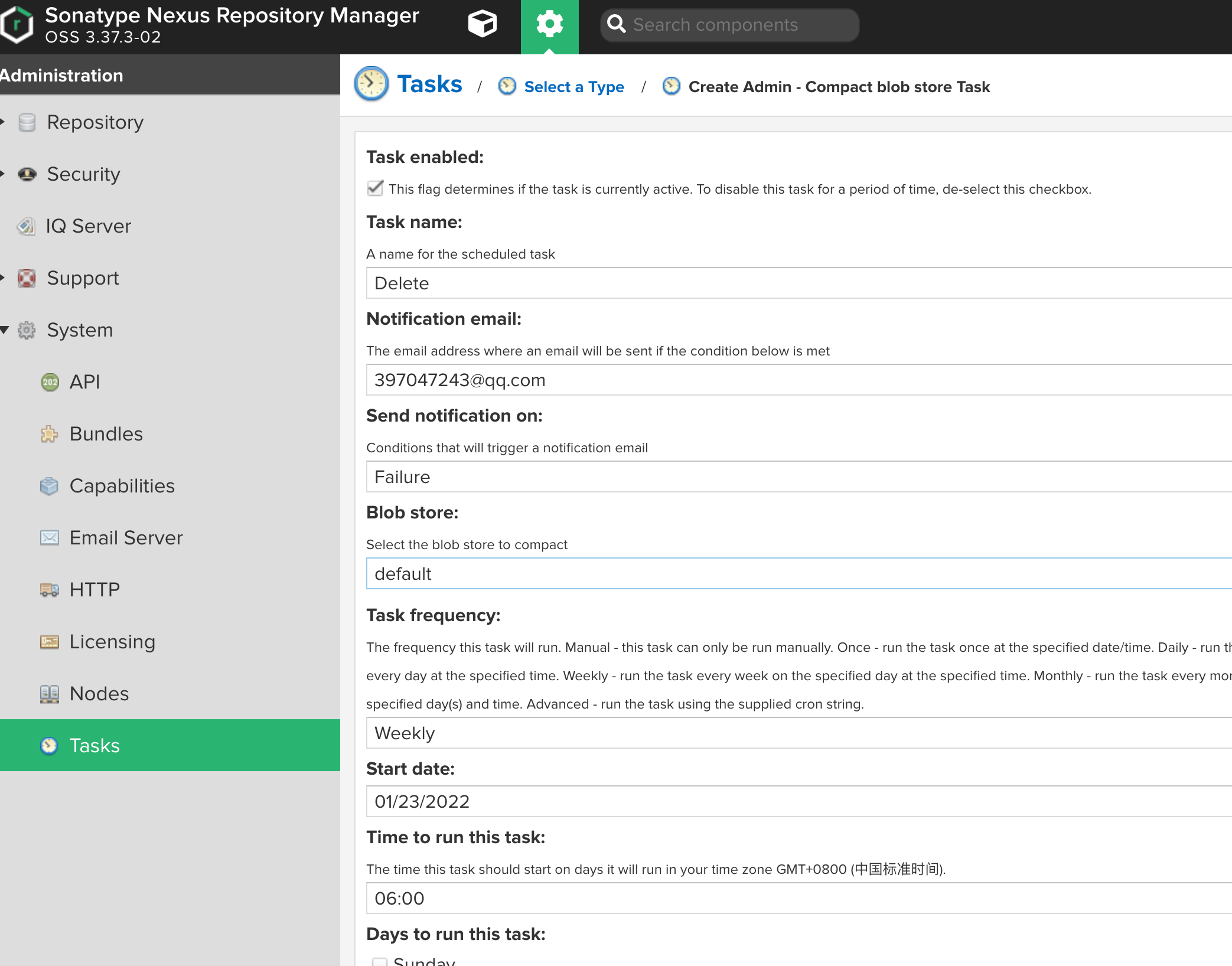This screenshot has height=966, width=1232.
Task: Select IQ Server menu item
Action: coord(88,226)
